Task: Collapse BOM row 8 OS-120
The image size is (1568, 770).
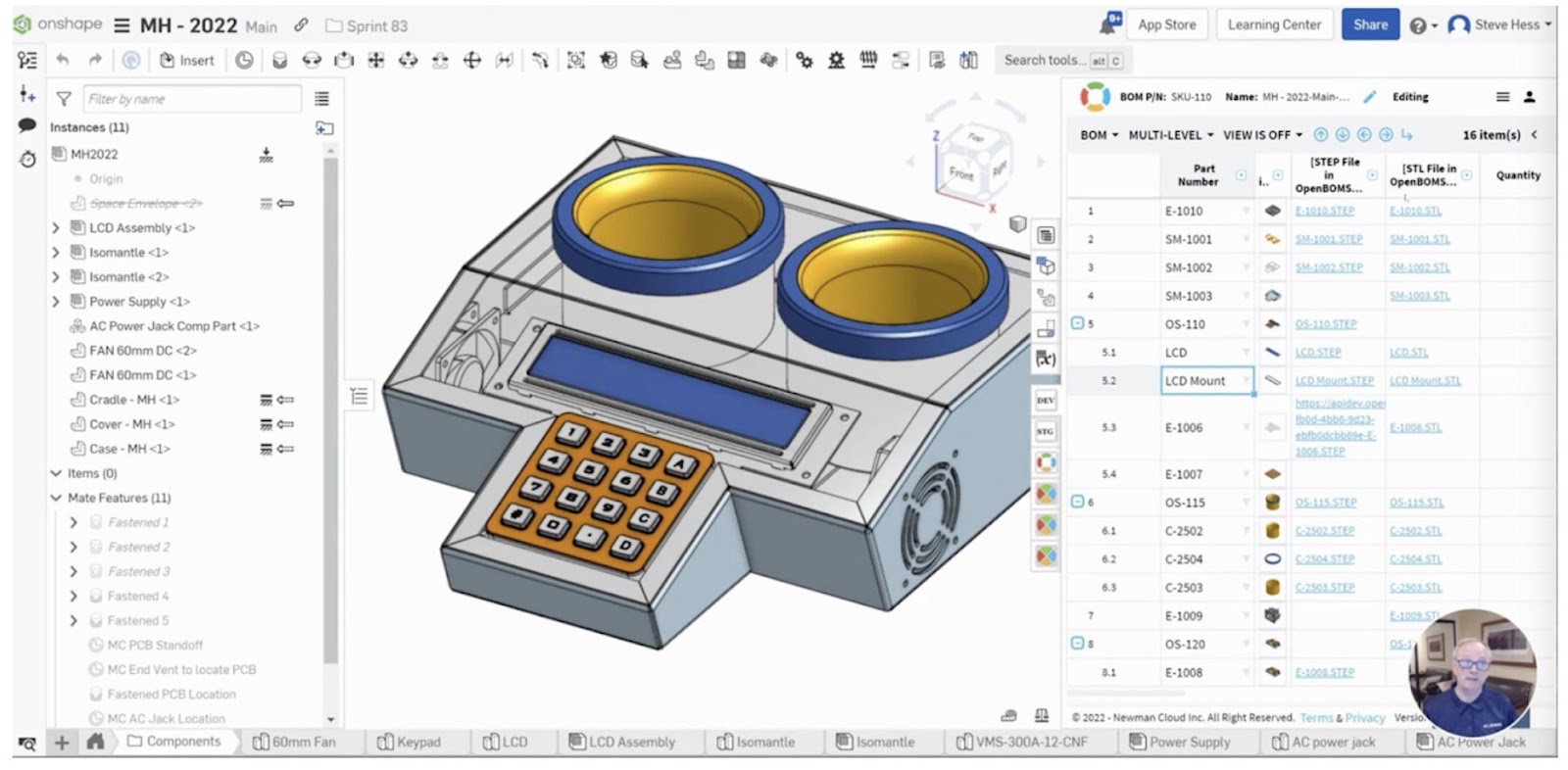Action: tap(1077, 644)
